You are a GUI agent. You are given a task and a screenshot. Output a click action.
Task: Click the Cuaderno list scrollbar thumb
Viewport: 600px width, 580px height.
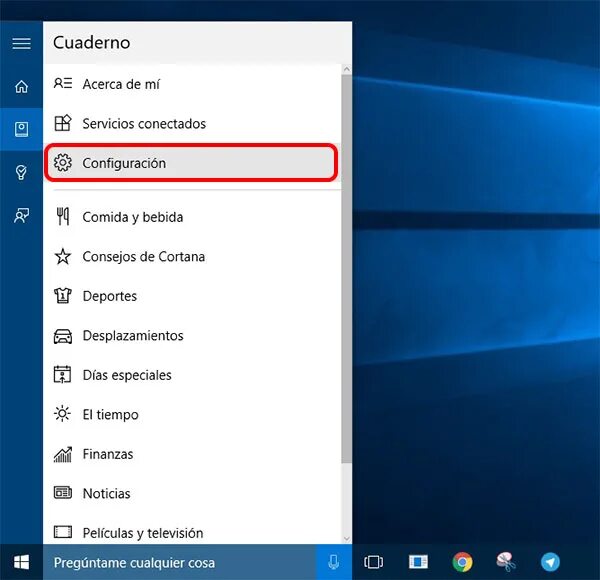[347, 269]
